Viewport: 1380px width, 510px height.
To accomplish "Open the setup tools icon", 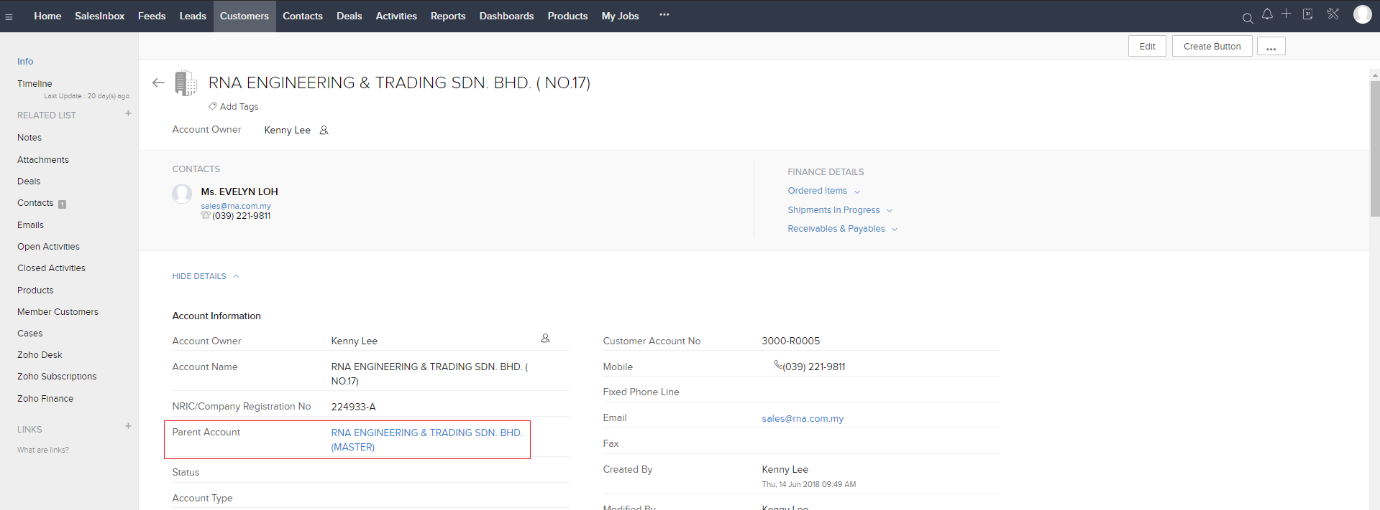I will pos(1333,15).
